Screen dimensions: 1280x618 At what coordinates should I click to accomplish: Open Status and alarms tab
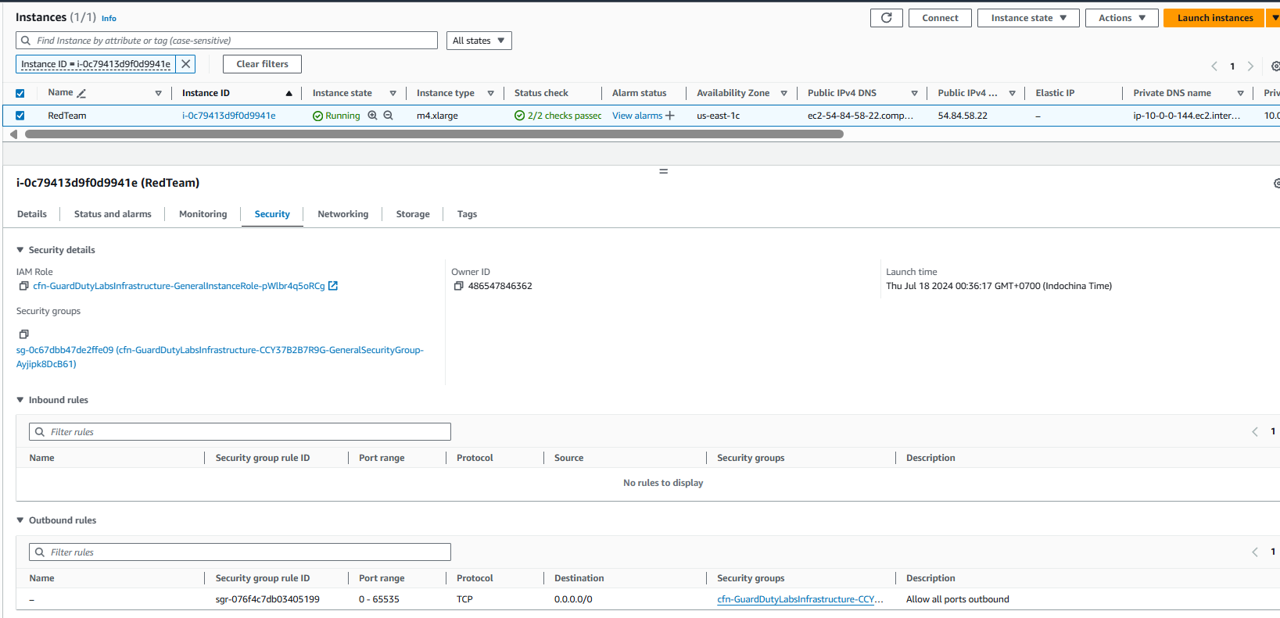[x=113, y=214]
